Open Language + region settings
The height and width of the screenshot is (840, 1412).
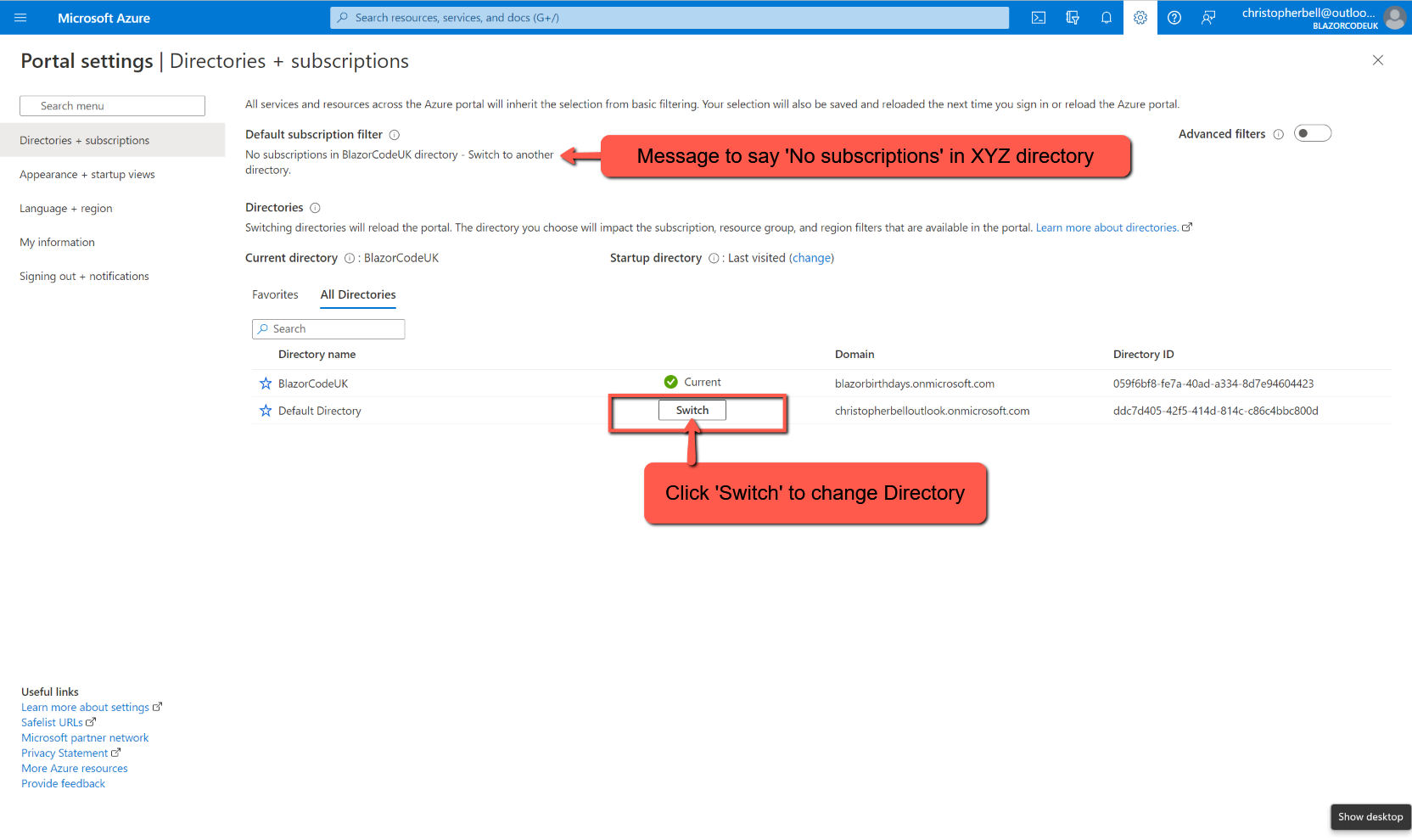66,208
